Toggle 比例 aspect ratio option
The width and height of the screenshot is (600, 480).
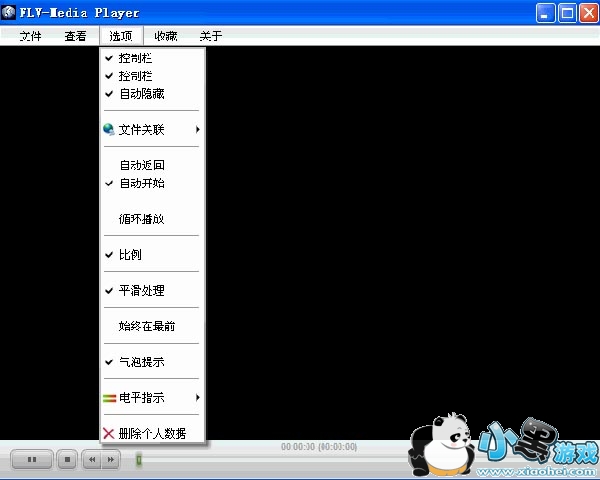pyautogui.click(x=152, y=255)
